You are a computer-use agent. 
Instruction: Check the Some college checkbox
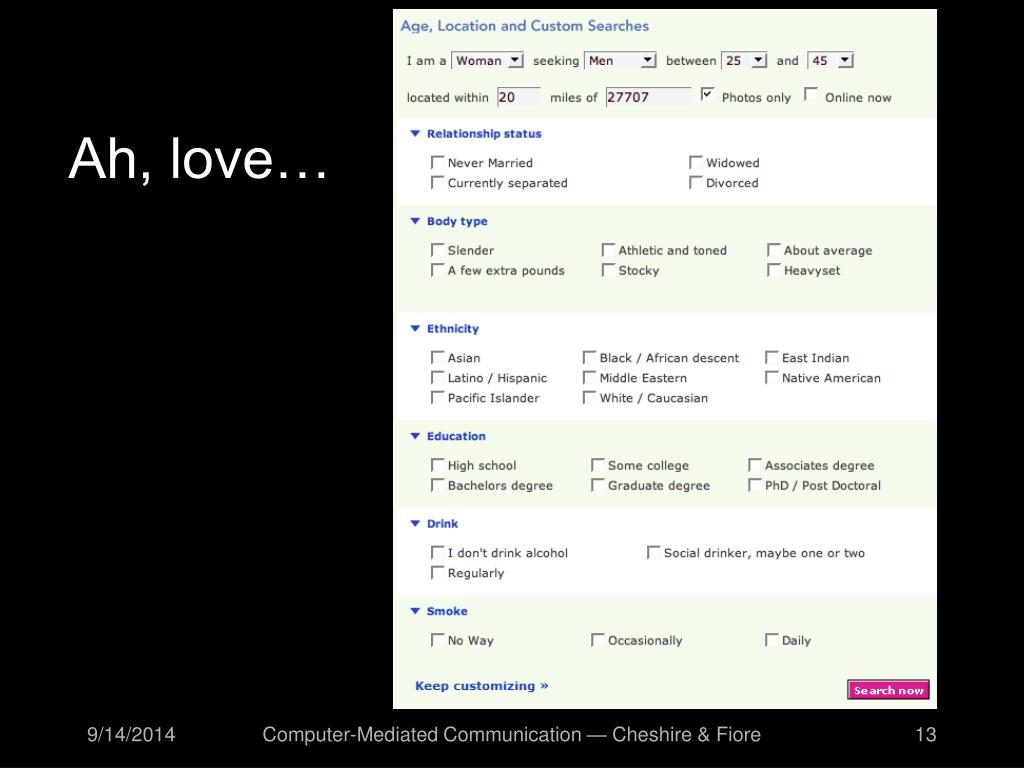pyautogui.click(x=598, y=464)
